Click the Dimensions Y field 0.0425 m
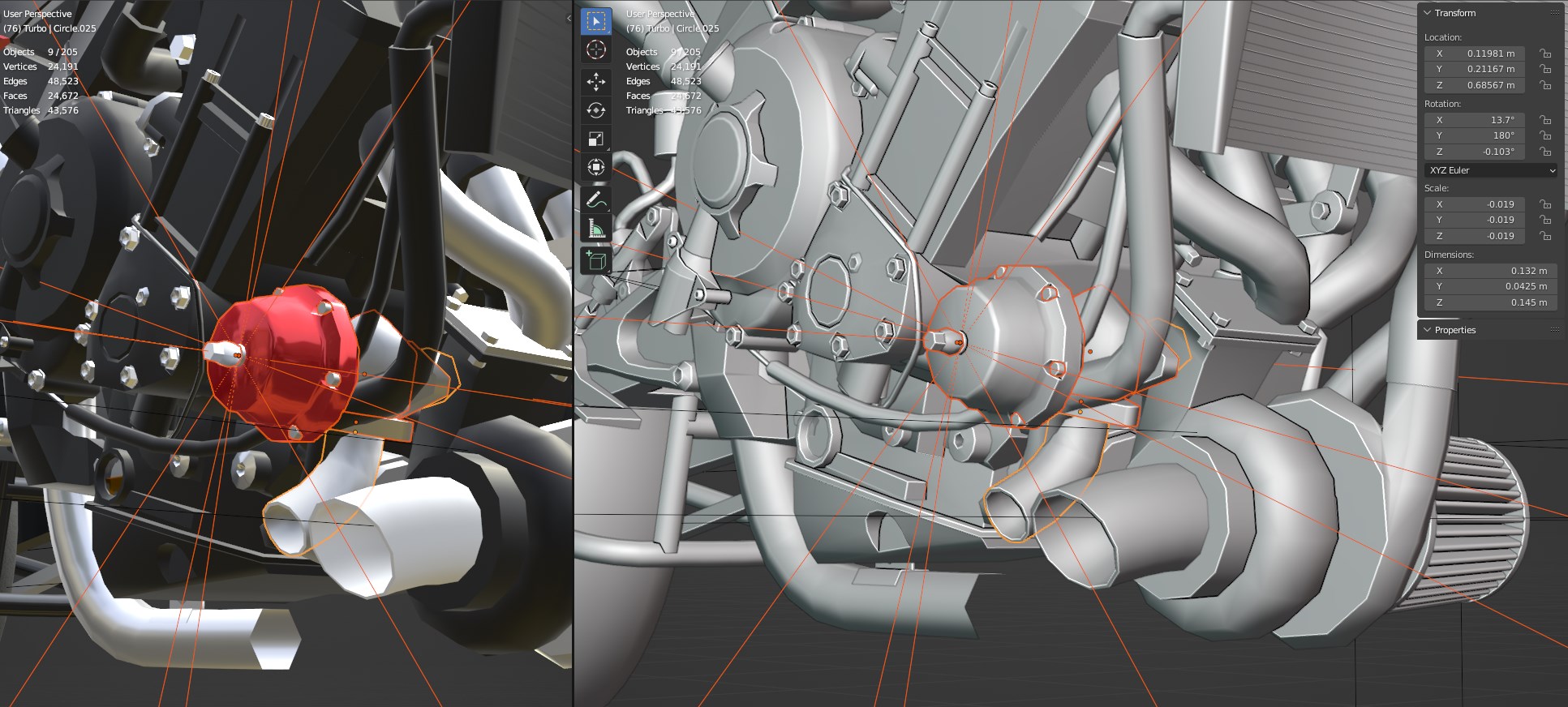1568x707 pixels. tap(1491, 286)
